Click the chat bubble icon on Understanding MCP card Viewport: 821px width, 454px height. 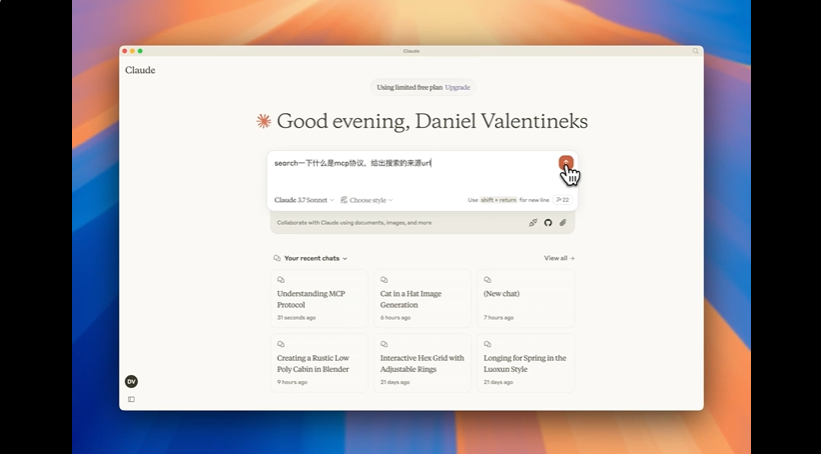(281, 280)
